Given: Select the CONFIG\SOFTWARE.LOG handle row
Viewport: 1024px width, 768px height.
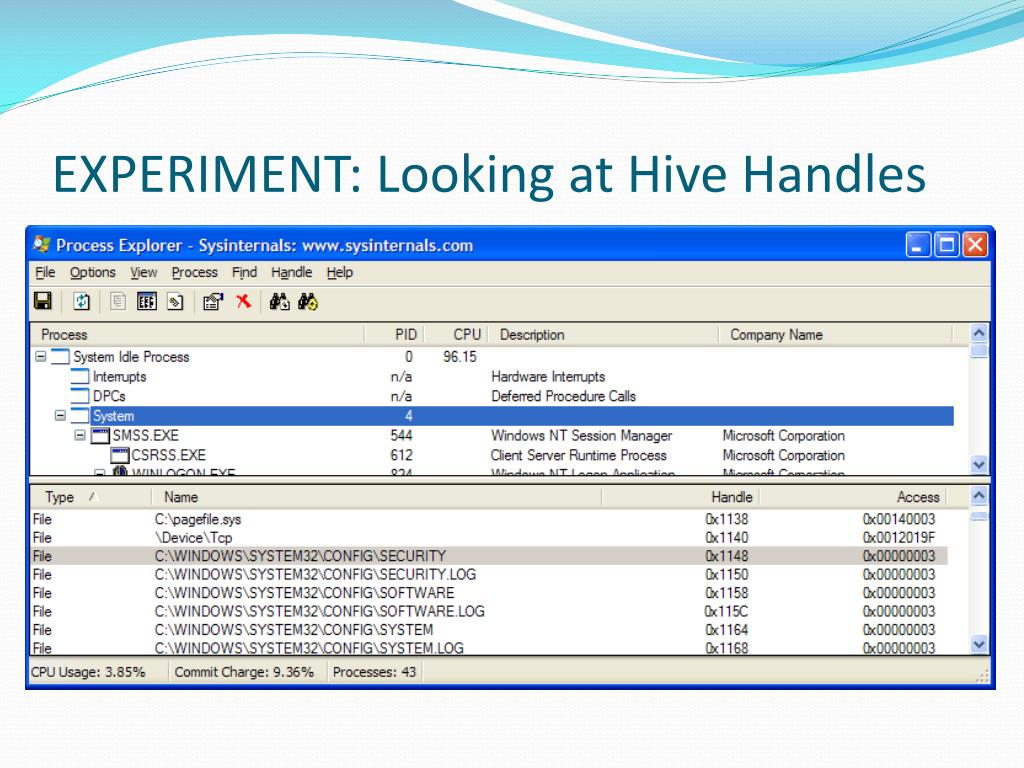Looking at the screenshot, I should click(x=489, y=611).
